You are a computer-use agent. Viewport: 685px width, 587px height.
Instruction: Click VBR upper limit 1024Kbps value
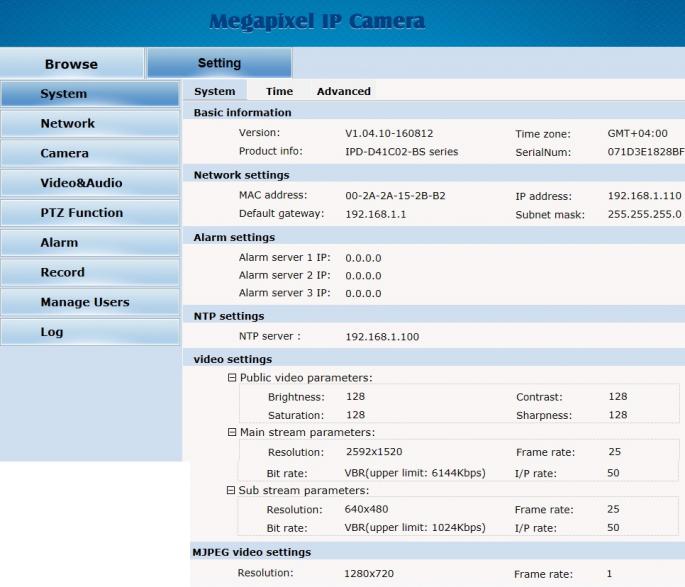tap(415, 528)
